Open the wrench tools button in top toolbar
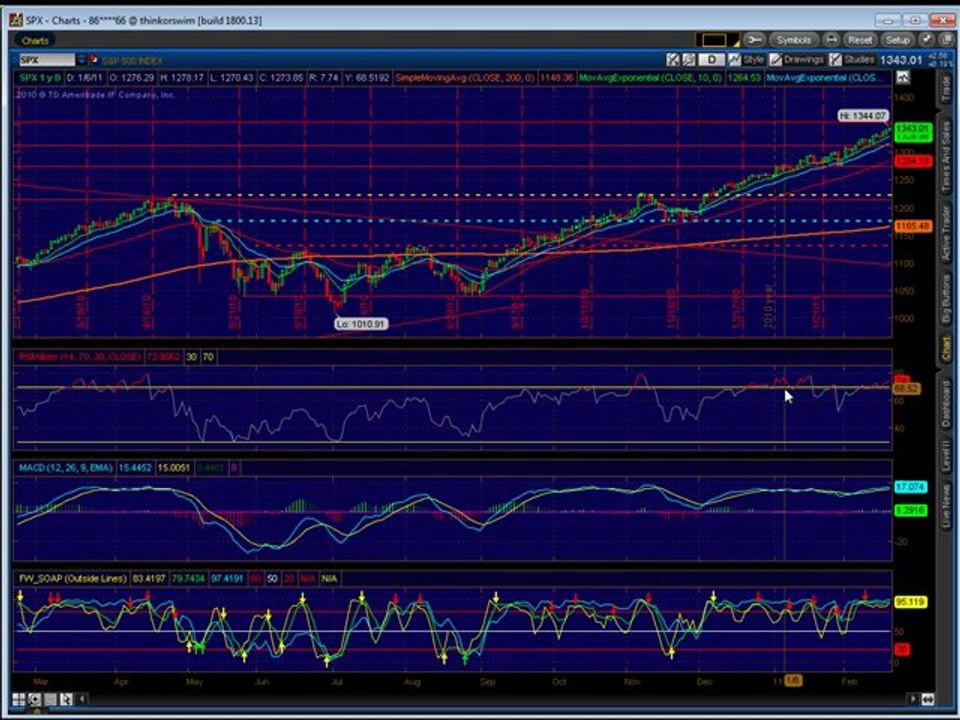960x720 pixels. [x=754, y=40]
